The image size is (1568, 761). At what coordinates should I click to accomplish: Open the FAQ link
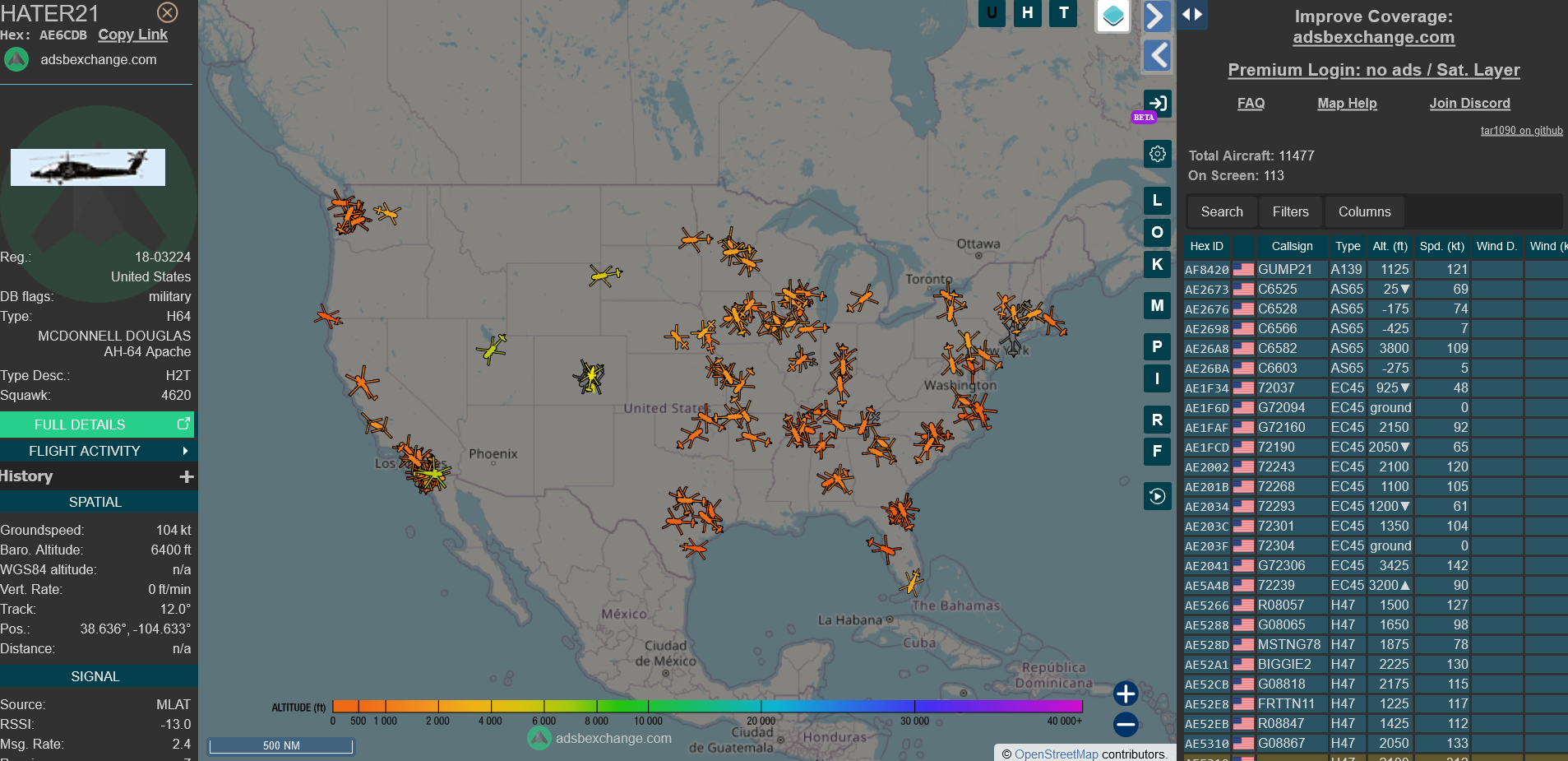(x=1251, y=103)
